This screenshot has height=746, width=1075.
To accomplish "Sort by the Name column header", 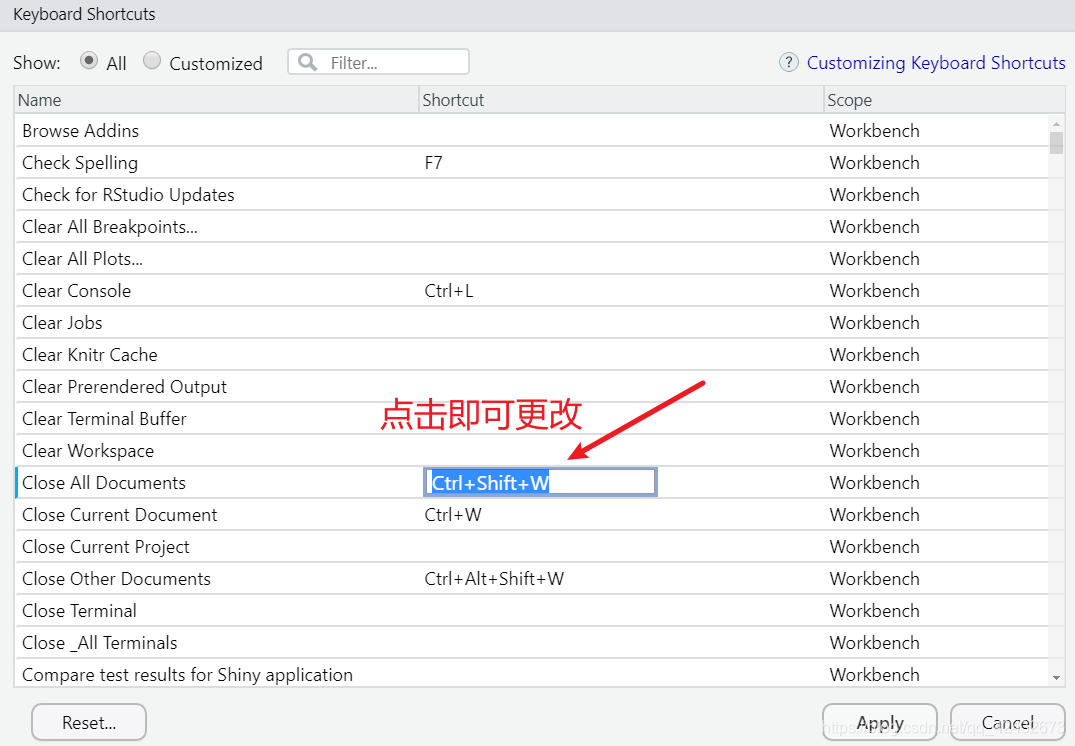I will [x=217, y=100].
